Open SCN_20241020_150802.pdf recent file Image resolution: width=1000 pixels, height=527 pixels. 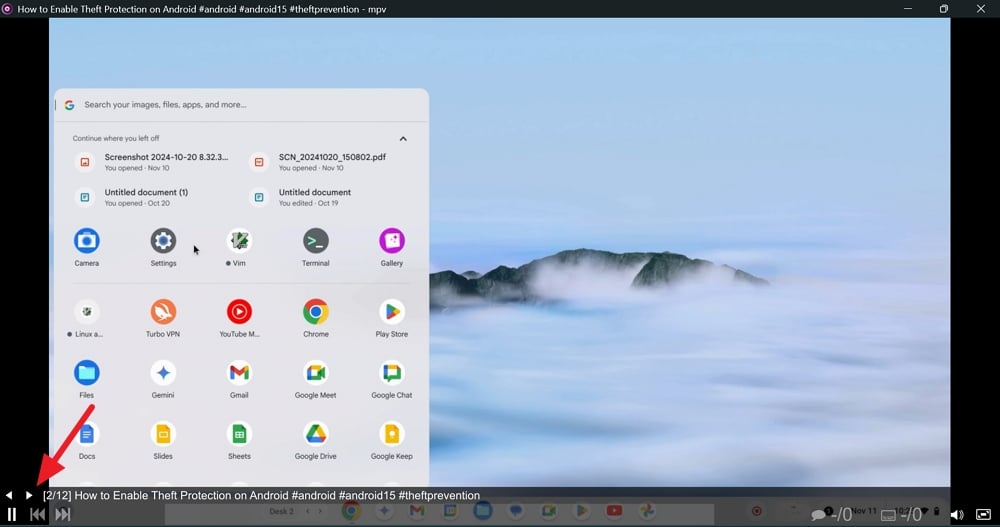click(x=318, y=162)
